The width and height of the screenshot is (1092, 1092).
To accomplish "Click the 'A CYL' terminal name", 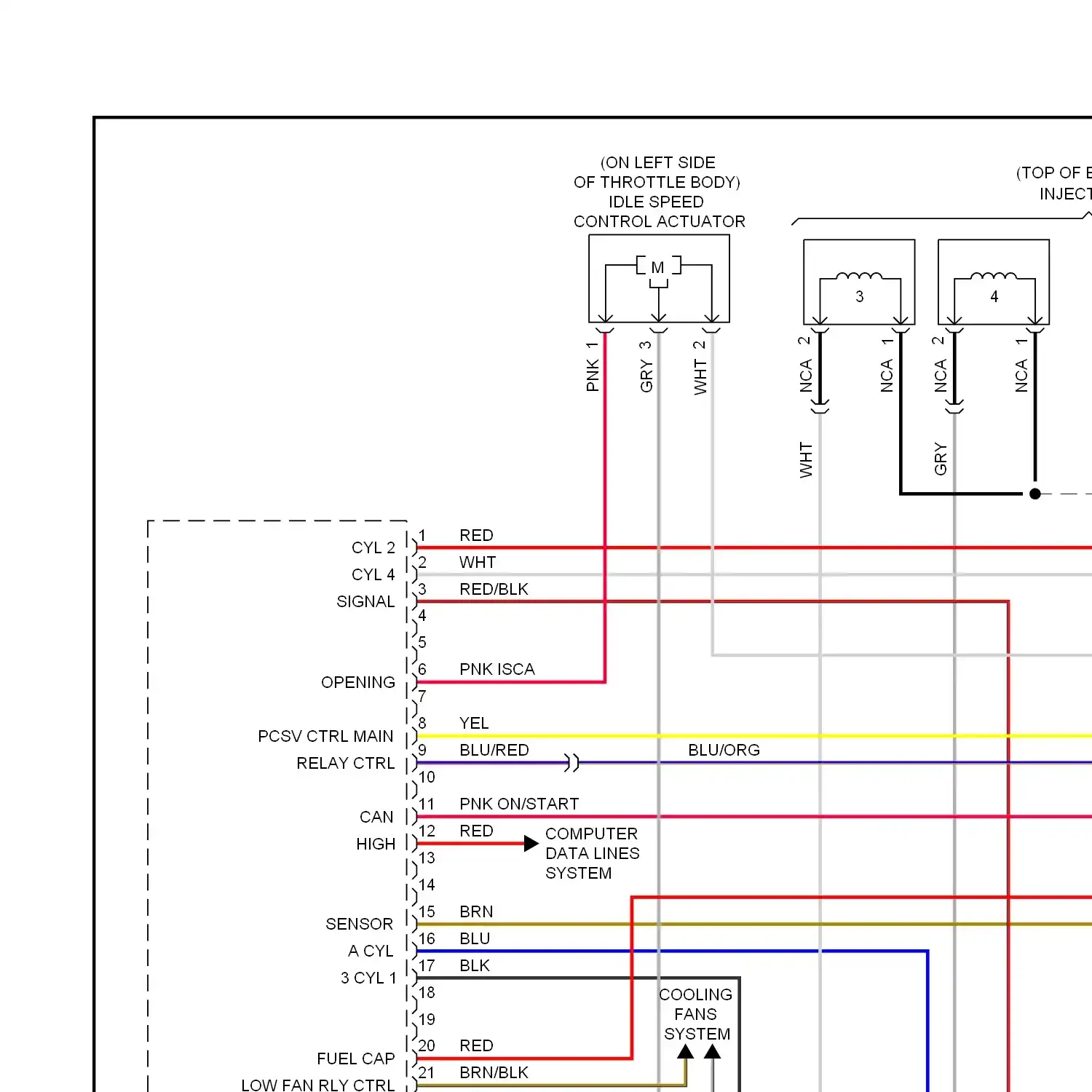I will (x=371, y=951).
